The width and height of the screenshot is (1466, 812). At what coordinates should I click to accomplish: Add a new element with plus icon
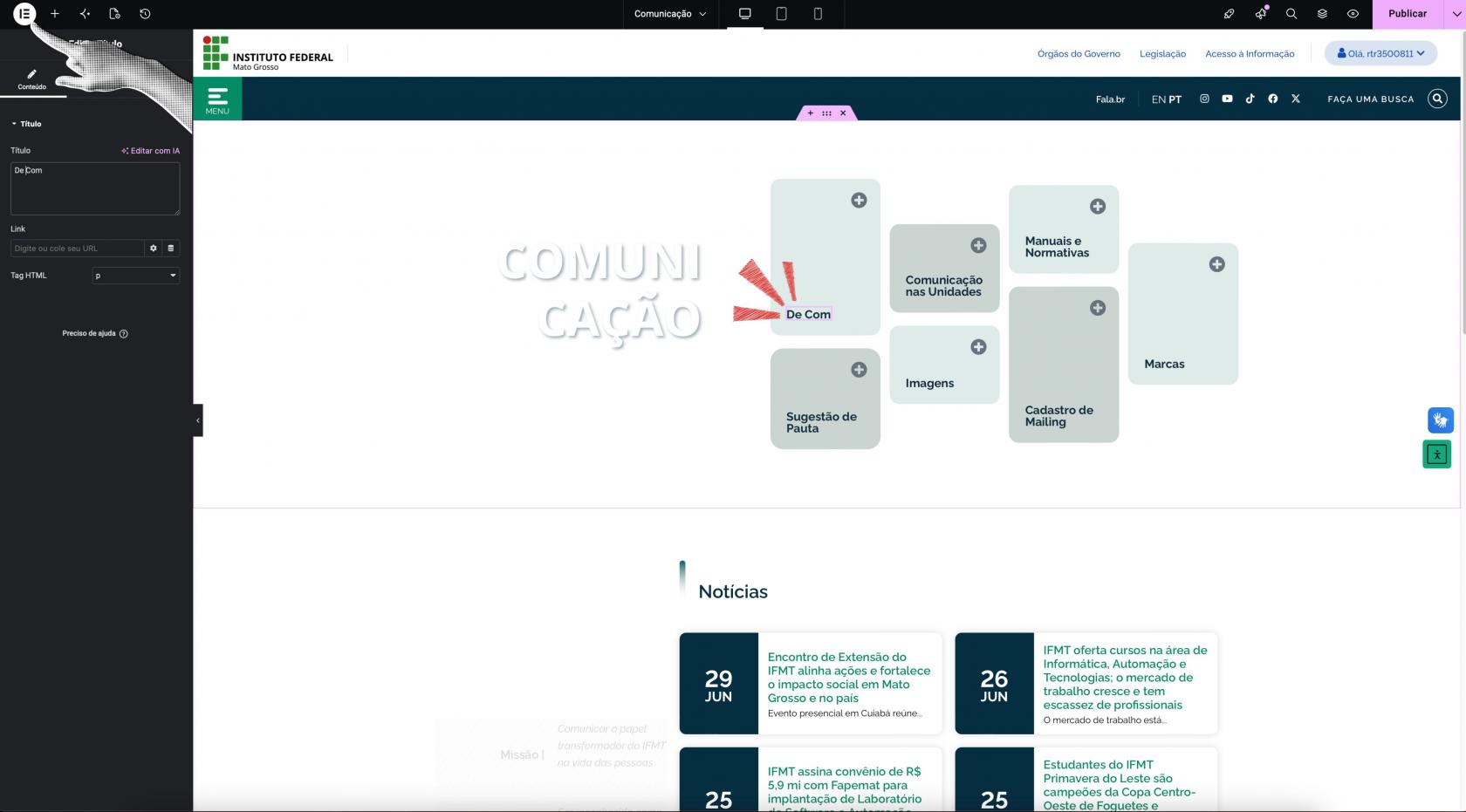tap(55, 14)
